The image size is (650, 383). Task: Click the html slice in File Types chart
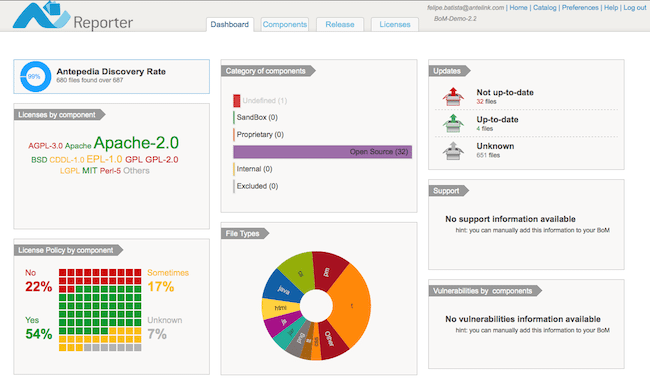(280, 308)
